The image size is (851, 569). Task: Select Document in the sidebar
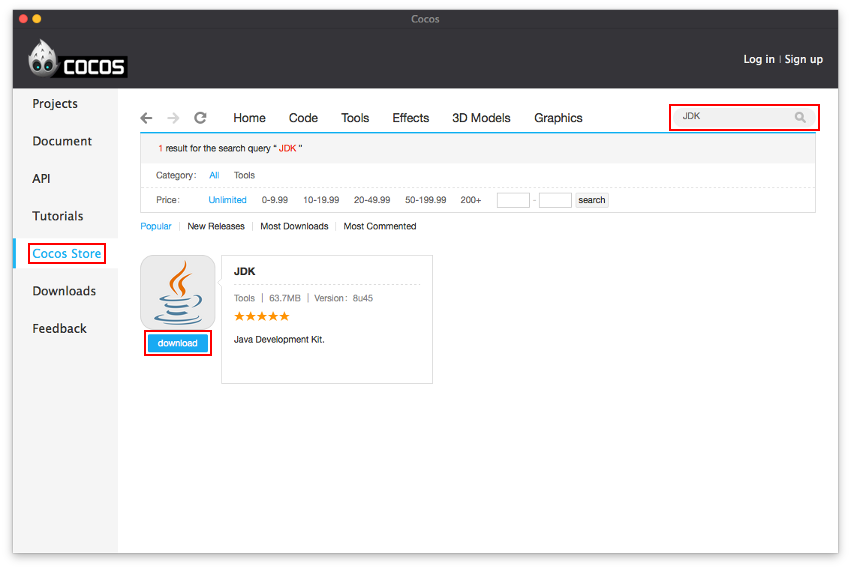click(x=62, y=141)
